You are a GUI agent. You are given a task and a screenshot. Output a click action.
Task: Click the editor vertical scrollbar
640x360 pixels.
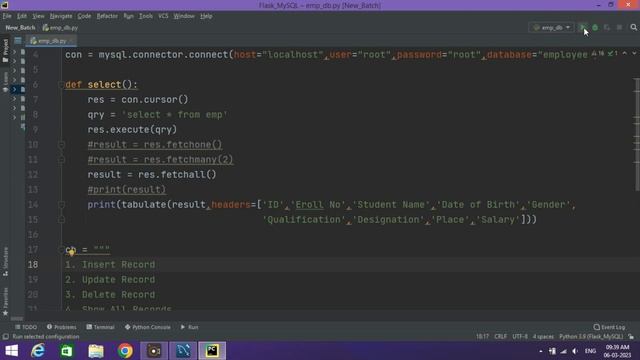coord(637,135)
